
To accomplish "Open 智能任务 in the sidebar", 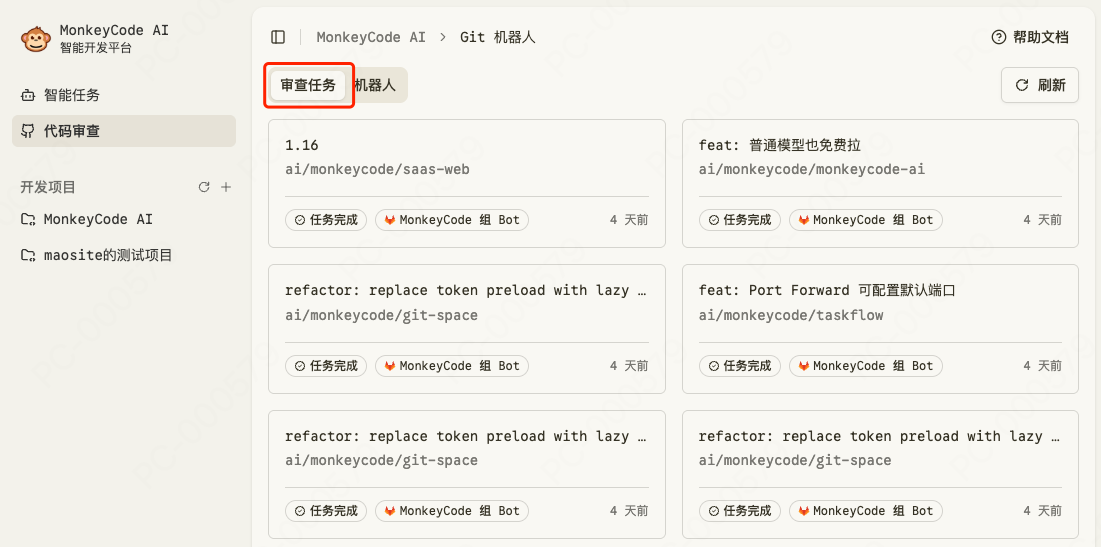I will click(x=71, y=95).
